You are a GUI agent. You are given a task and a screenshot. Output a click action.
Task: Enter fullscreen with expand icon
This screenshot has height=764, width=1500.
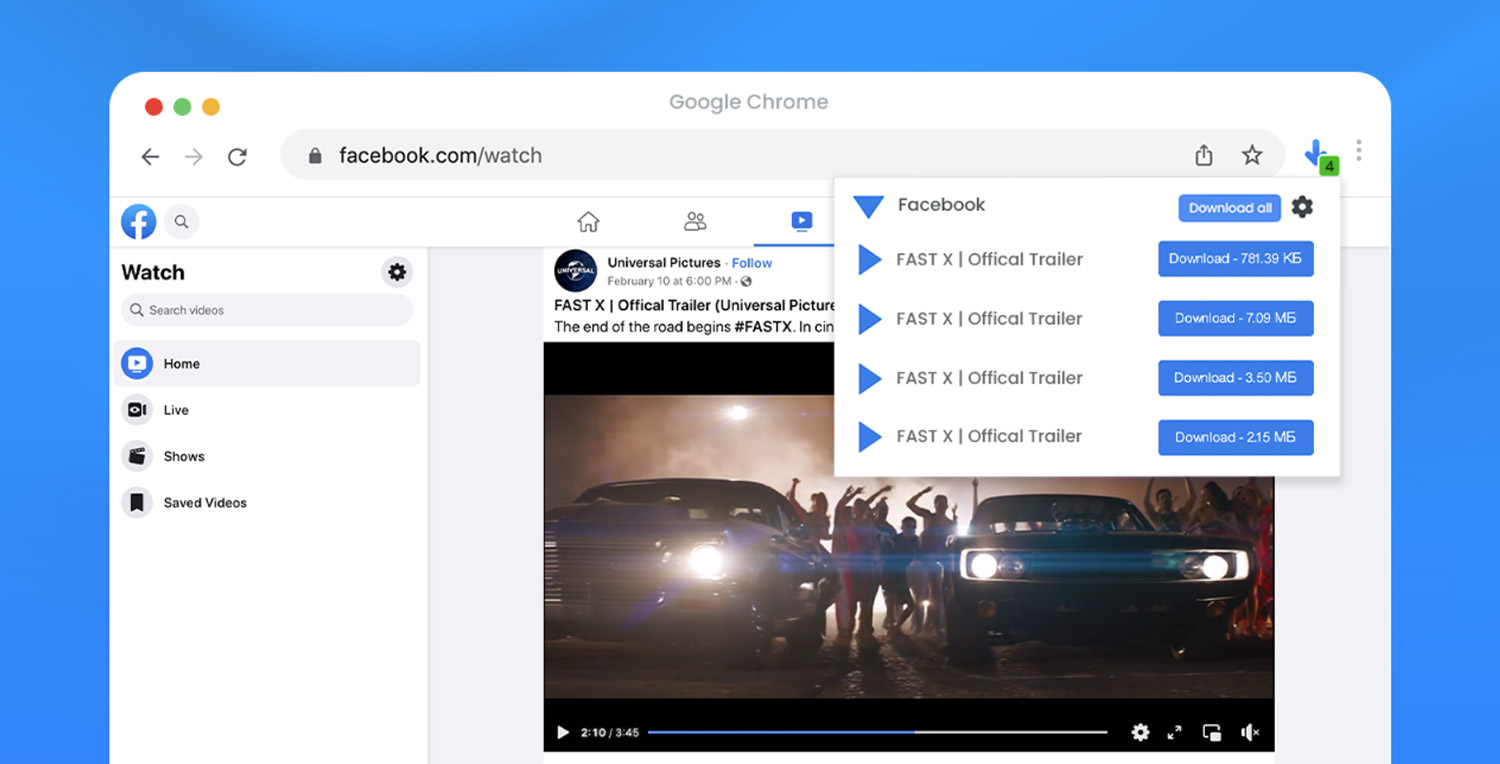click(x=1175, y=733)
